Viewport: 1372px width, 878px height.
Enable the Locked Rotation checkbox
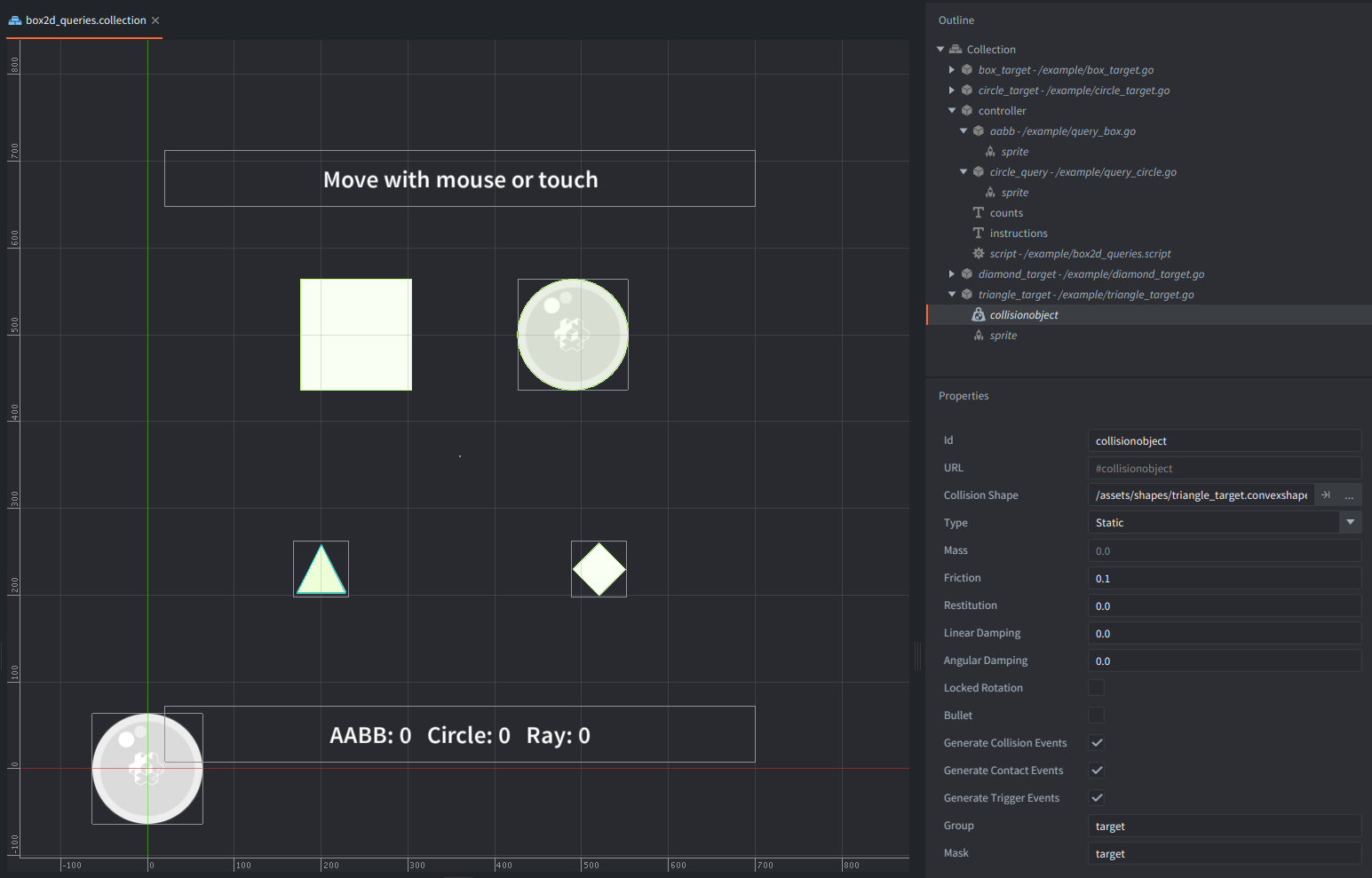[1097, 688]
